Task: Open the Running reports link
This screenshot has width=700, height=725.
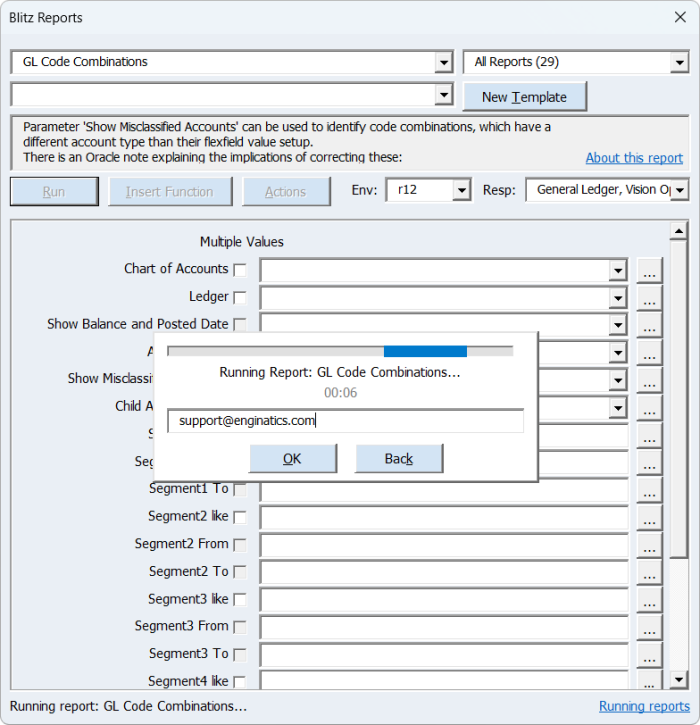Action: point(644,706)
